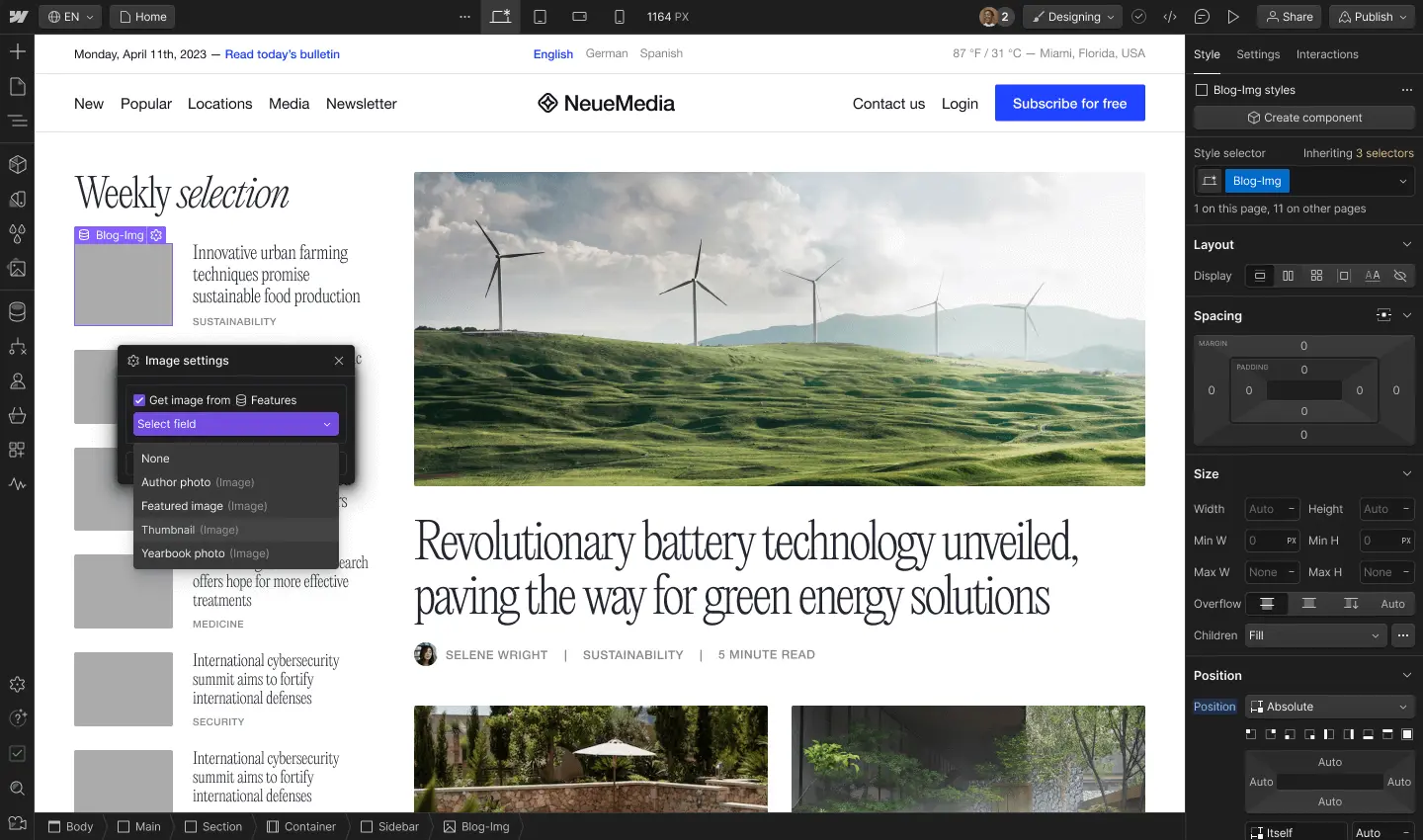The image size is (1423, 840).
Task: Open the Position Absolute dropdown
Action: tap(1329, 707)
